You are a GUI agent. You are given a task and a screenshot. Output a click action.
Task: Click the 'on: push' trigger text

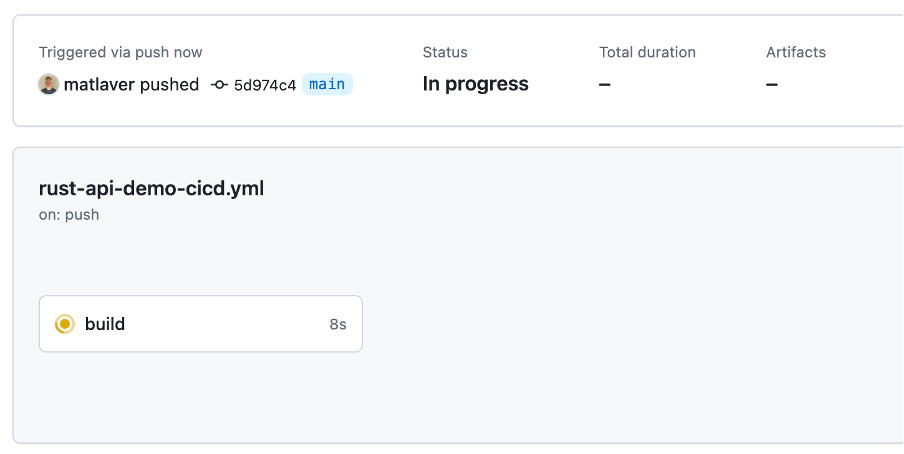point(69,215)
